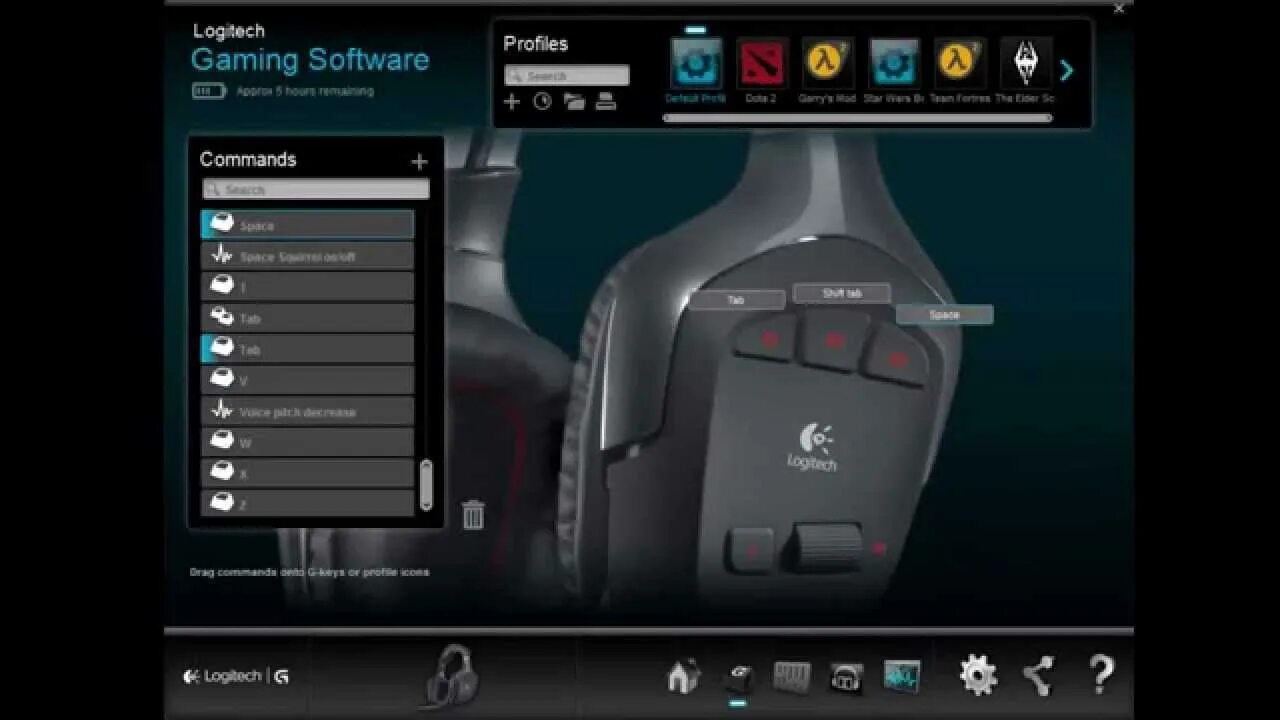1280x720 pixels.
Task: Open the profile import folder icon
Action: (574, 101)
